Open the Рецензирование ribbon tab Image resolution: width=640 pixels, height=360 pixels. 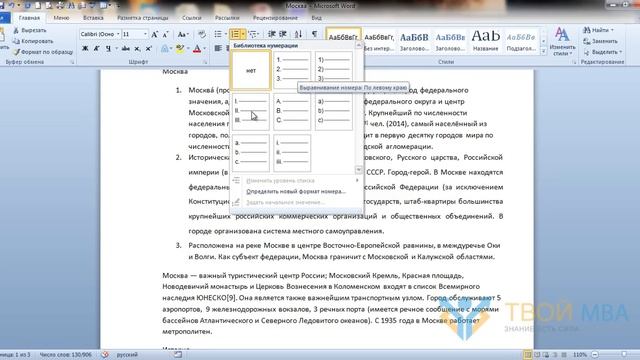pos(275,18)
